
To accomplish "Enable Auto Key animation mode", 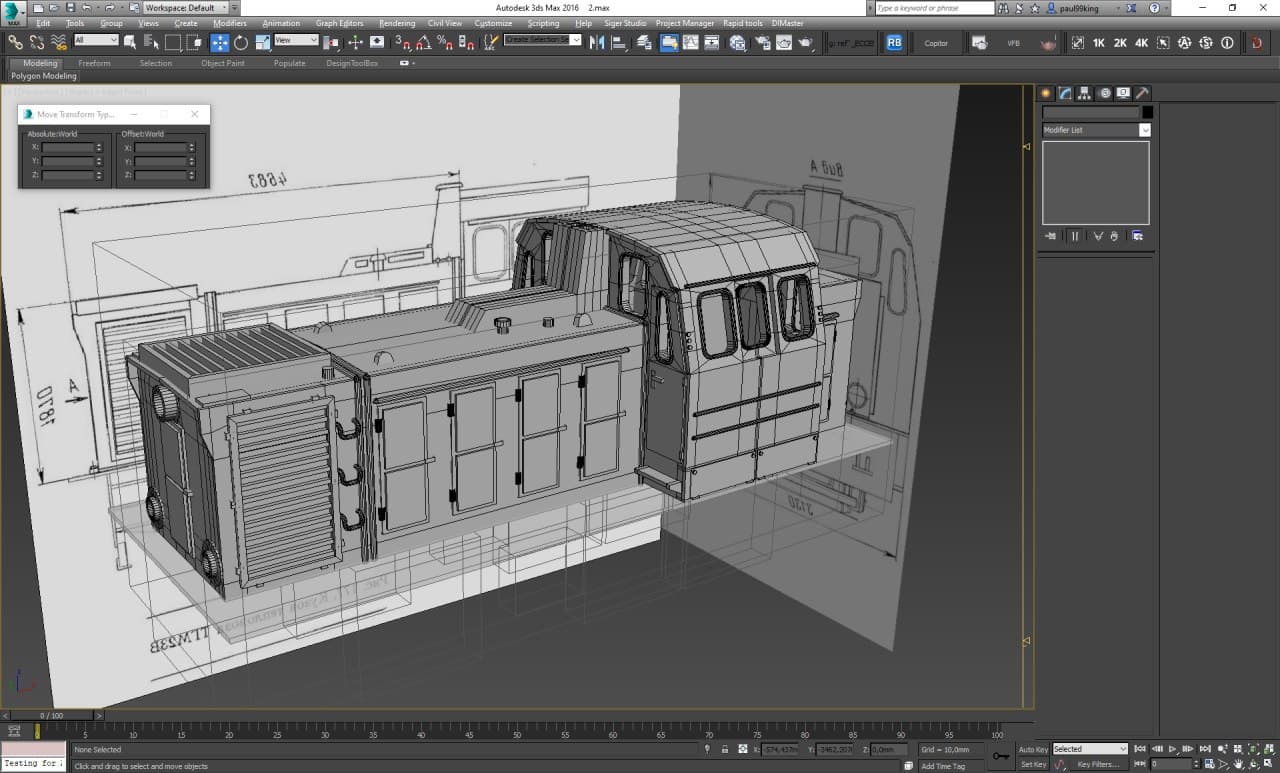I will point(1033,749).
